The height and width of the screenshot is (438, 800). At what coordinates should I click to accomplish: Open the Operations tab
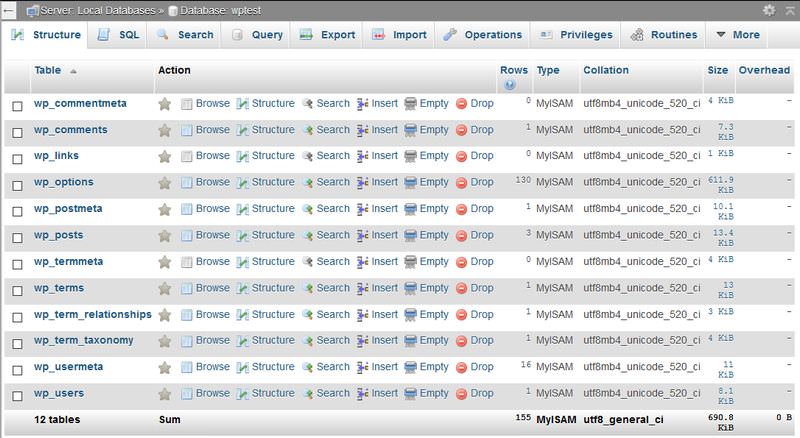coord(483,35)
